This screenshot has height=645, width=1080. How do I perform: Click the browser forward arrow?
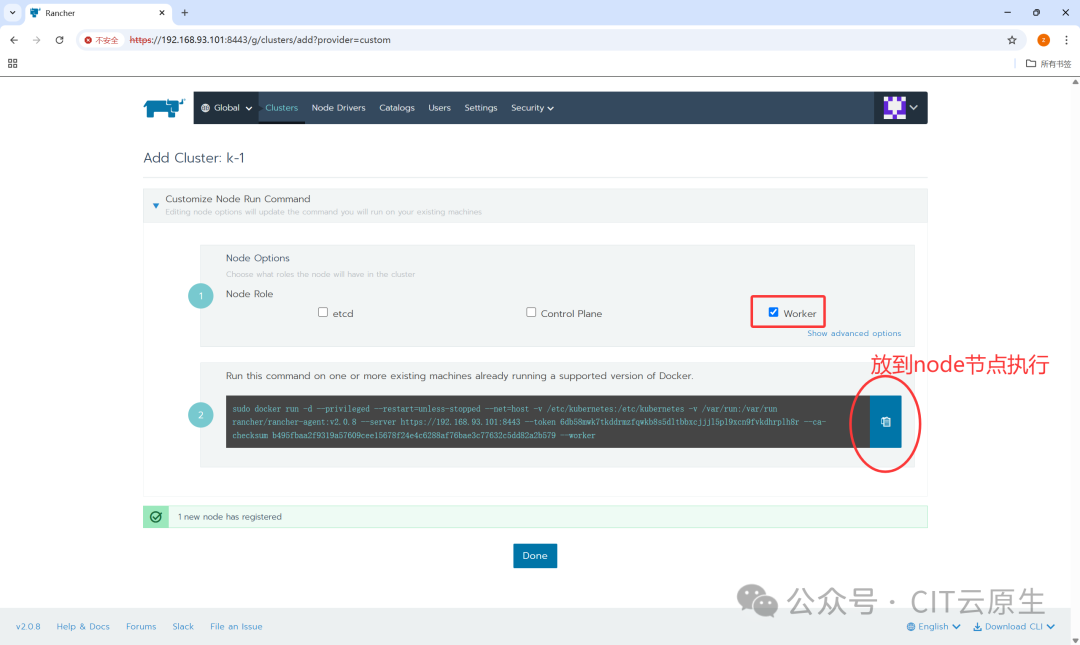[37, 40]
